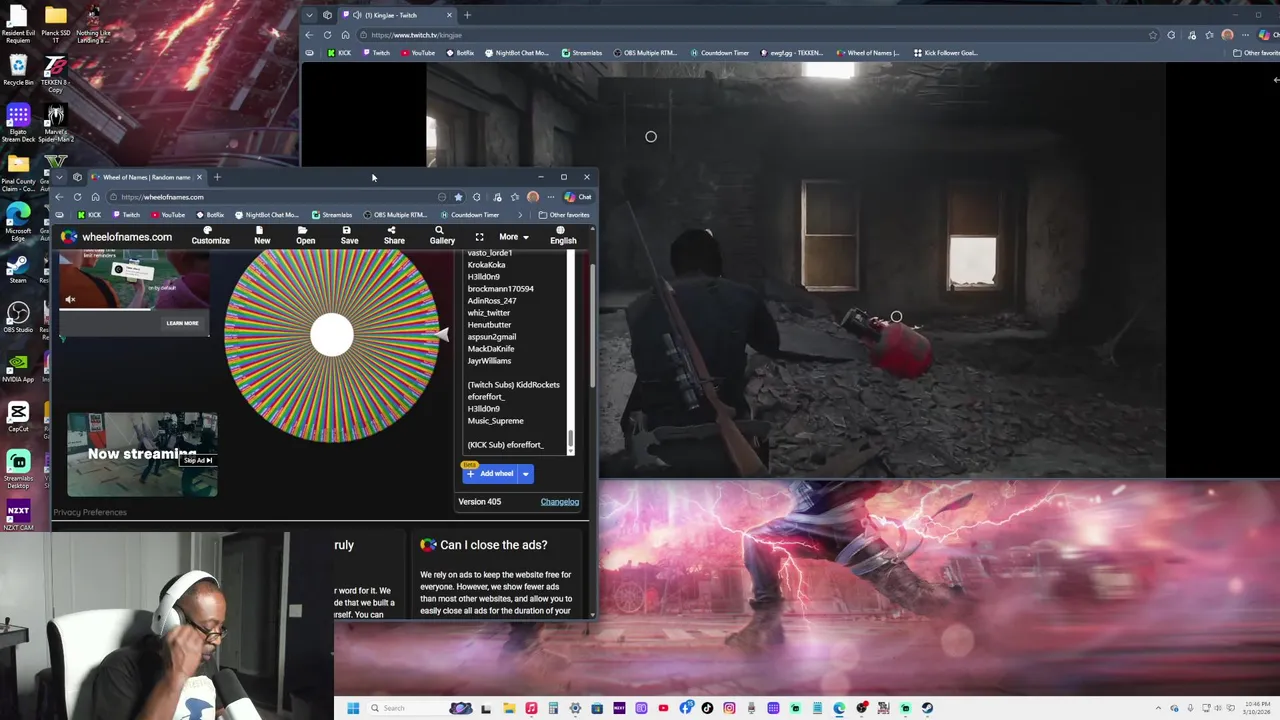Image resolution: width=1280 pixels, height=720 pixels.
Task: Open File Explorer from the taskbar
Action: click(509, 708)
